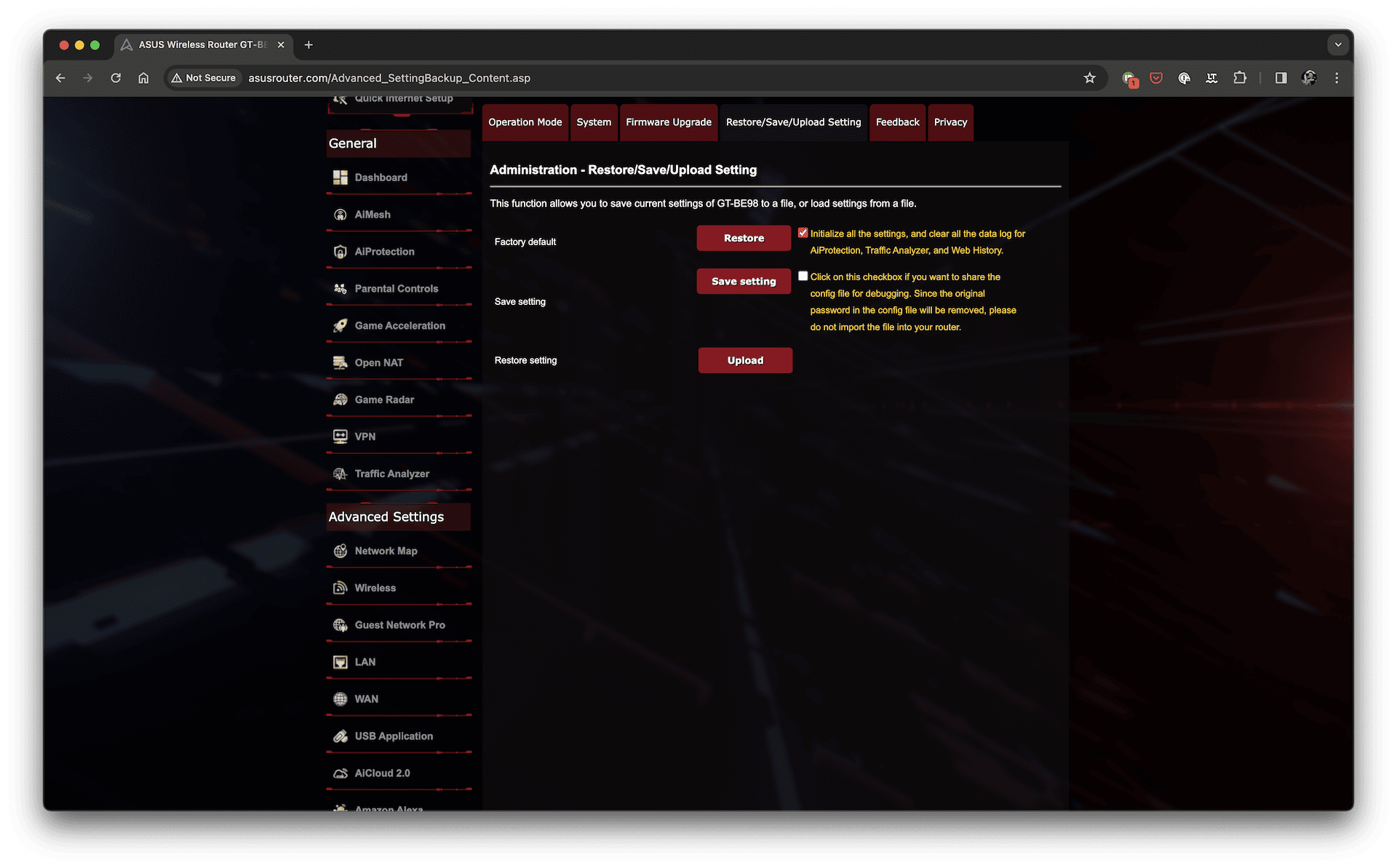Click the Upload button
The width and height of the screenshot is (1397, 868).
coord(745,360)
